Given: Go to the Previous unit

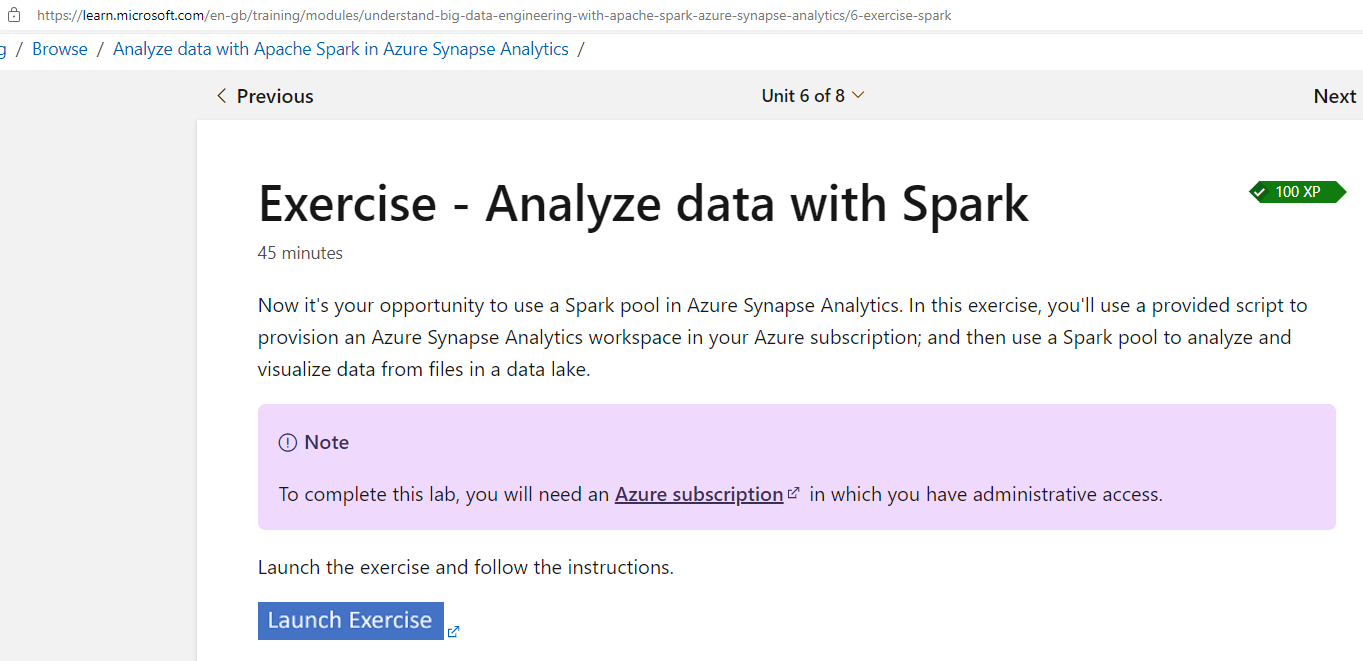Looking at the screenshot, I should click(265, 96).
